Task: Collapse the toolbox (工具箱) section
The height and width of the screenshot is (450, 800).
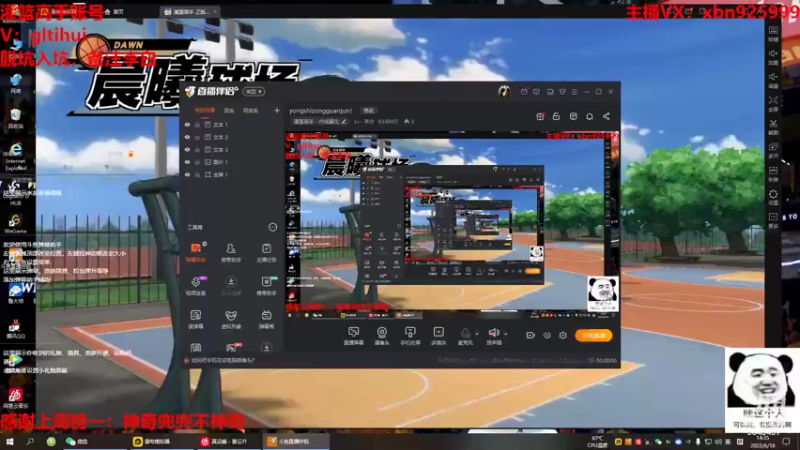Action: click(x=272, y=227)
